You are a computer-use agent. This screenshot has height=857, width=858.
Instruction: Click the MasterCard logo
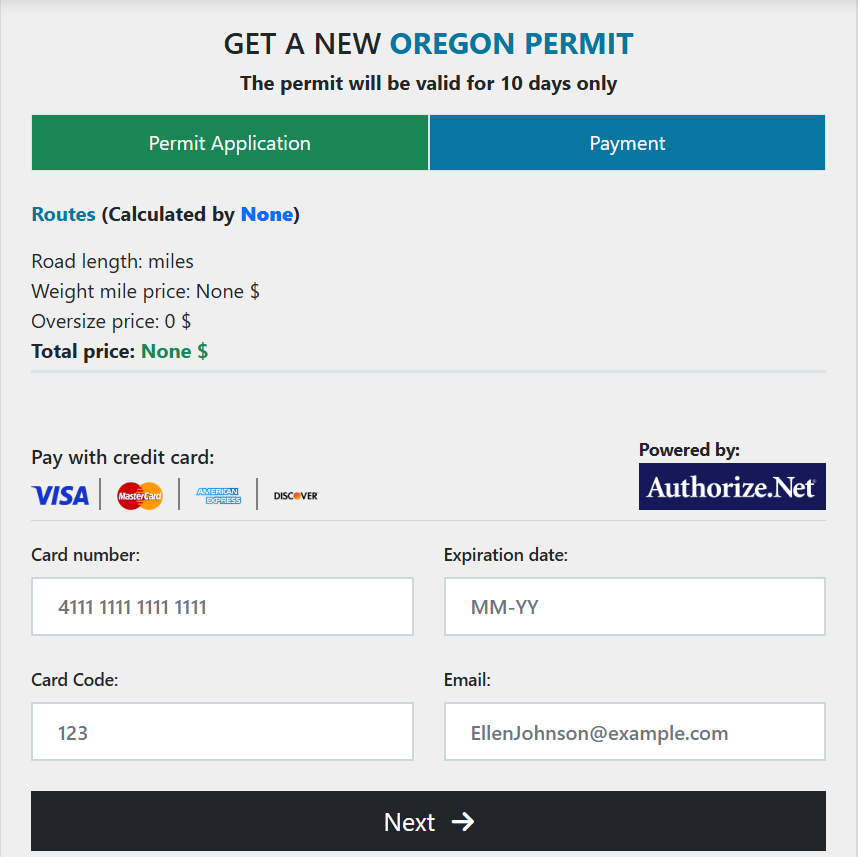click(139, 495)
